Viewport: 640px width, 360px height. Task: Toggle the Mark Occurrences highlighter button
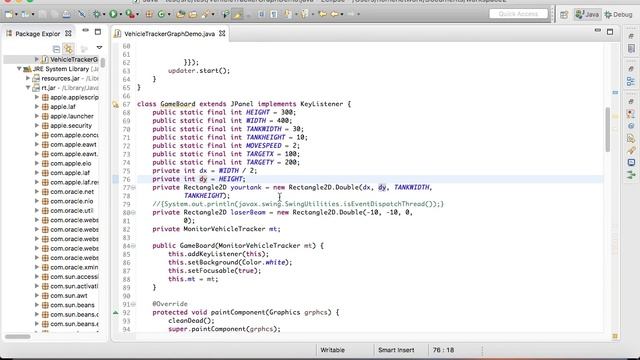[237, 15]
